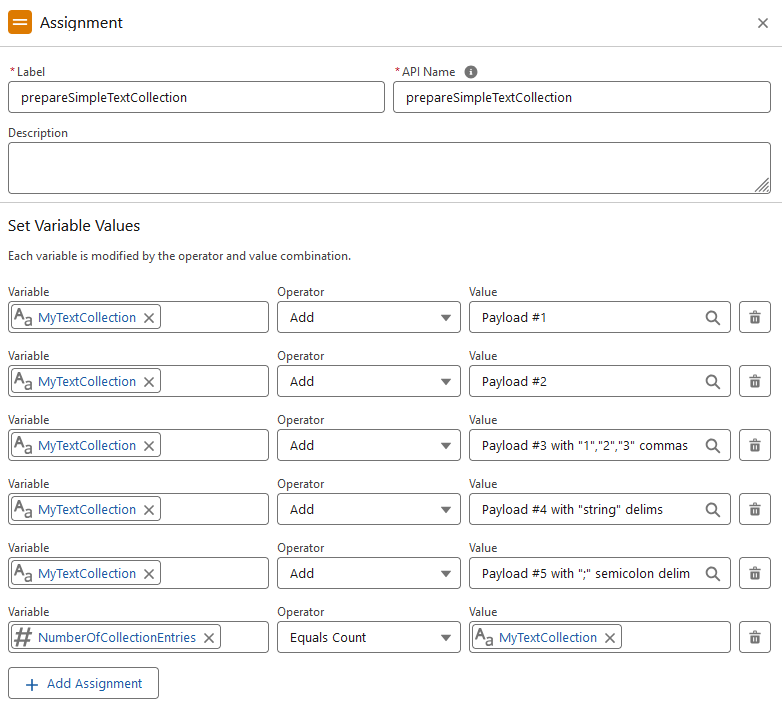Click into the Label input field

pos(196,97)
